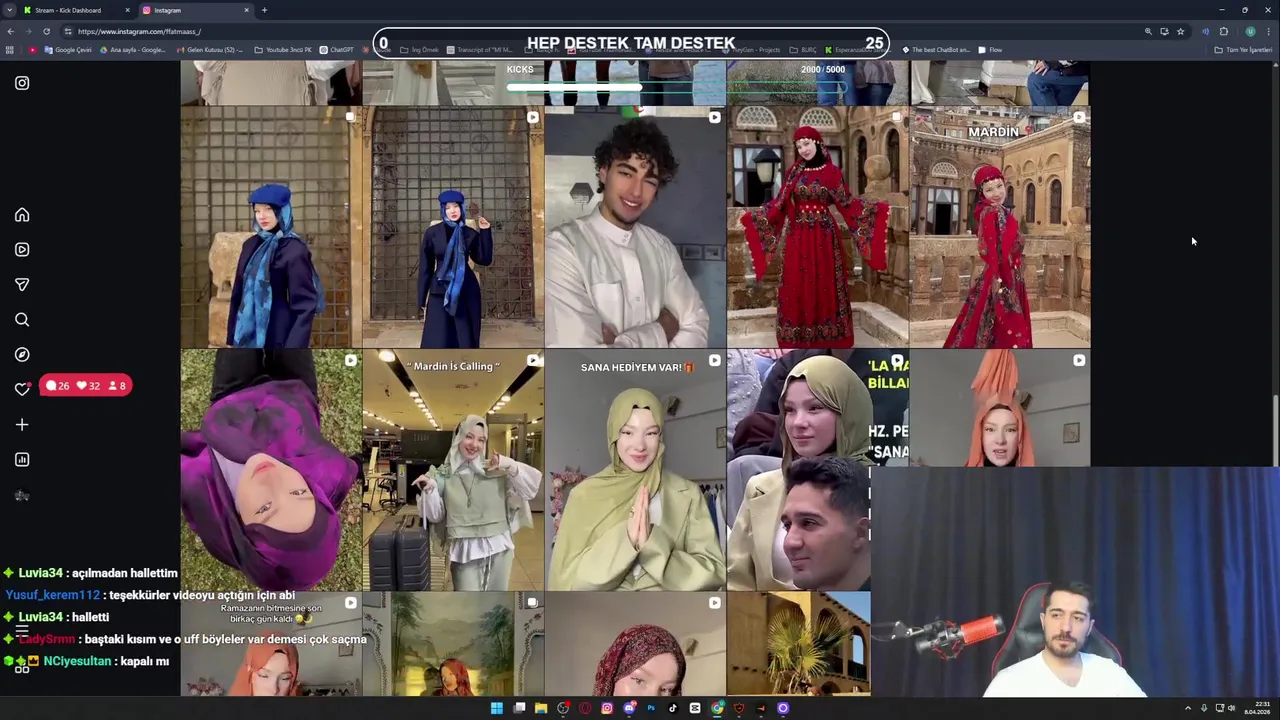Open the Youtube 3ncü PK bookmark folder
Image resolution: width=1280 pixels, height=720 pixels.
tap(283, 50)
